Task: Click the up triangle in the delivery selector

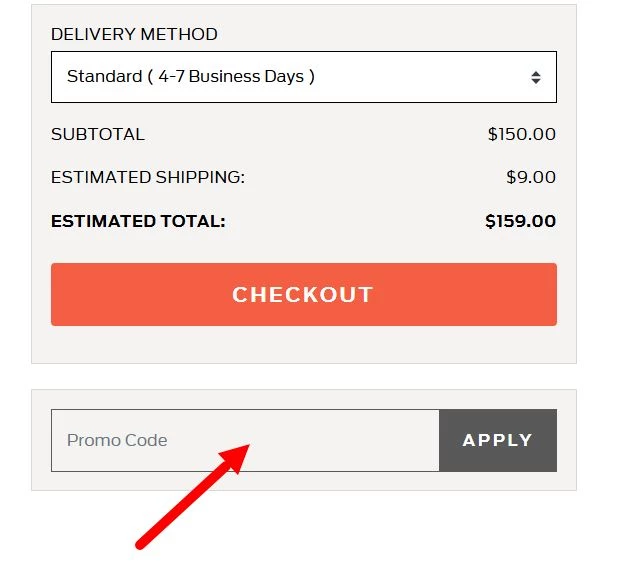Action: 536,72
